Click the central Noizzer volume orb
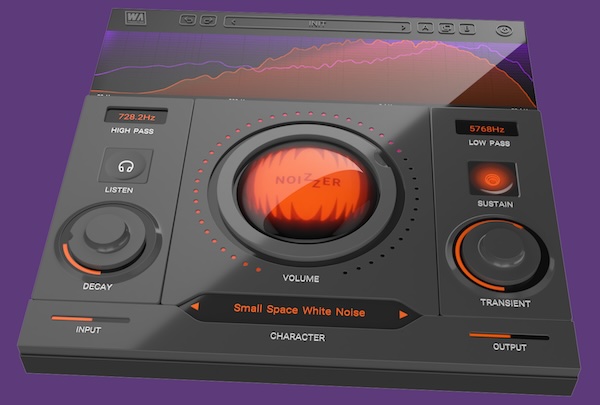 click(307, 189)
